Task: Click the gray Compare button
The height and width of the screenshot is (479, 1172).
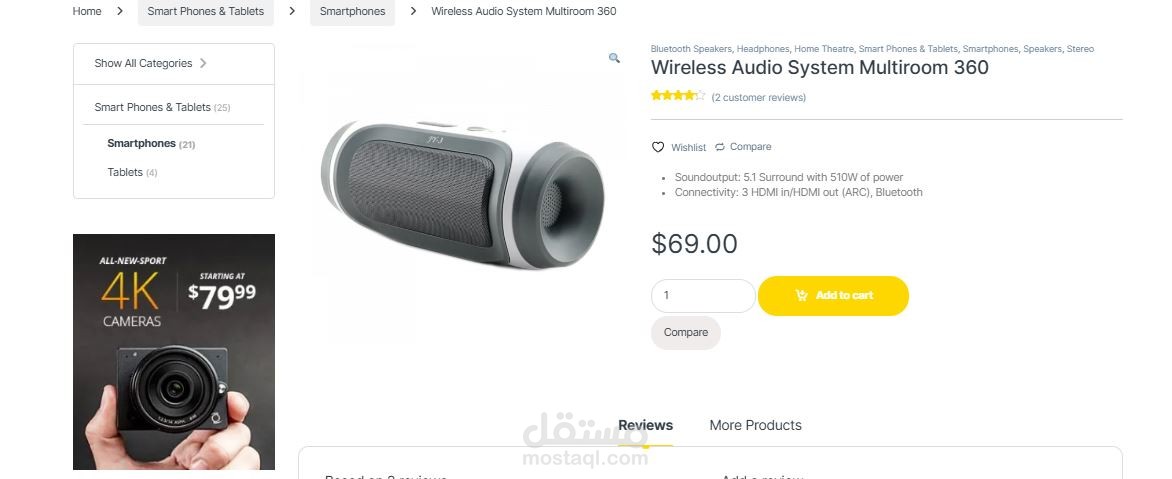Action: click(x=685, y=333)
